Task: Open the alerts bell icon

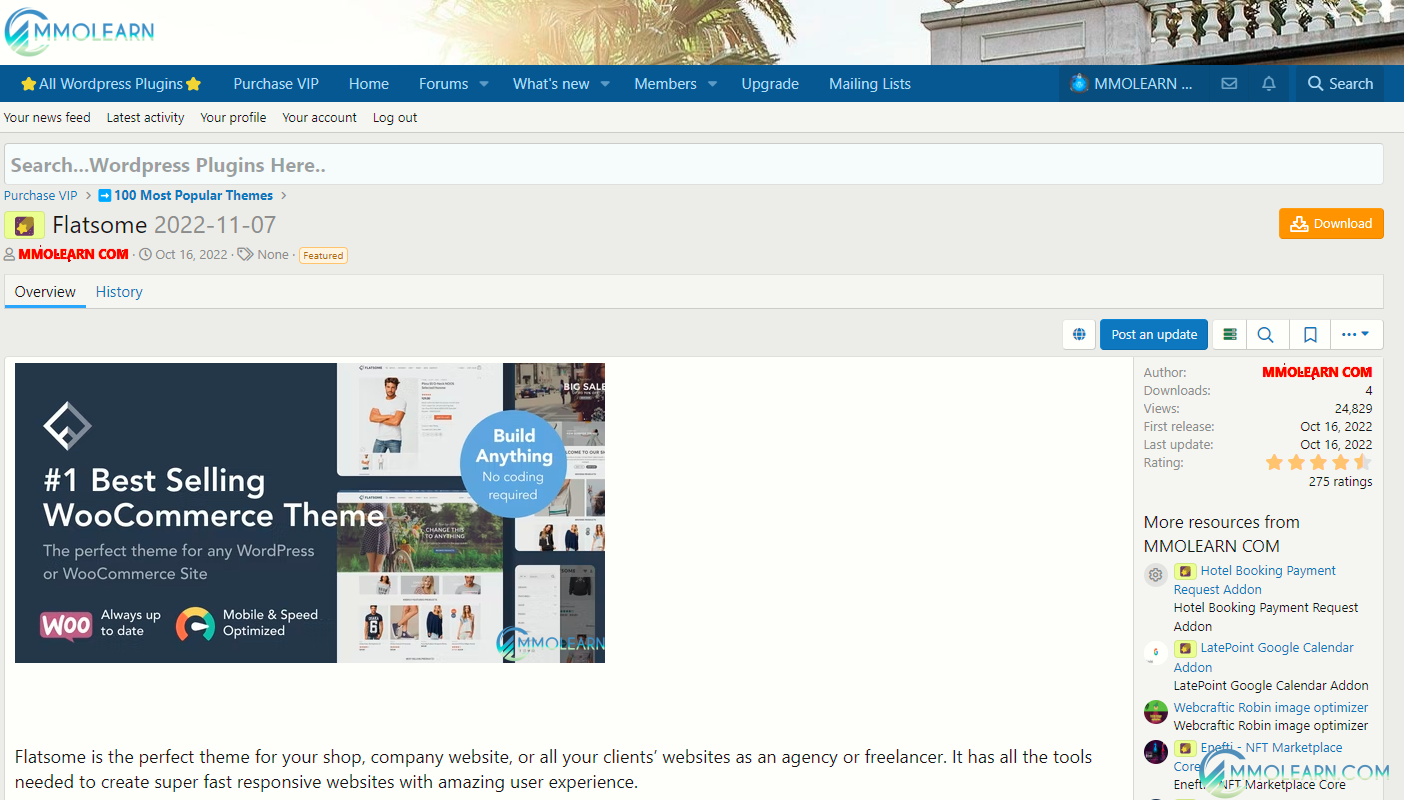Action: (x=1268, y=84)
